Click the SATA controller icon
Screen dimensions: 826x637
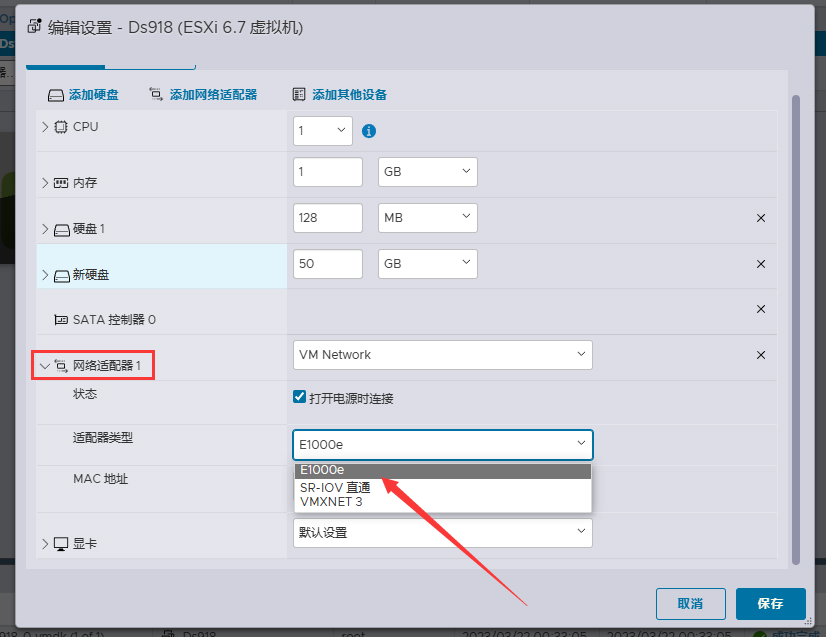point(61,320)
